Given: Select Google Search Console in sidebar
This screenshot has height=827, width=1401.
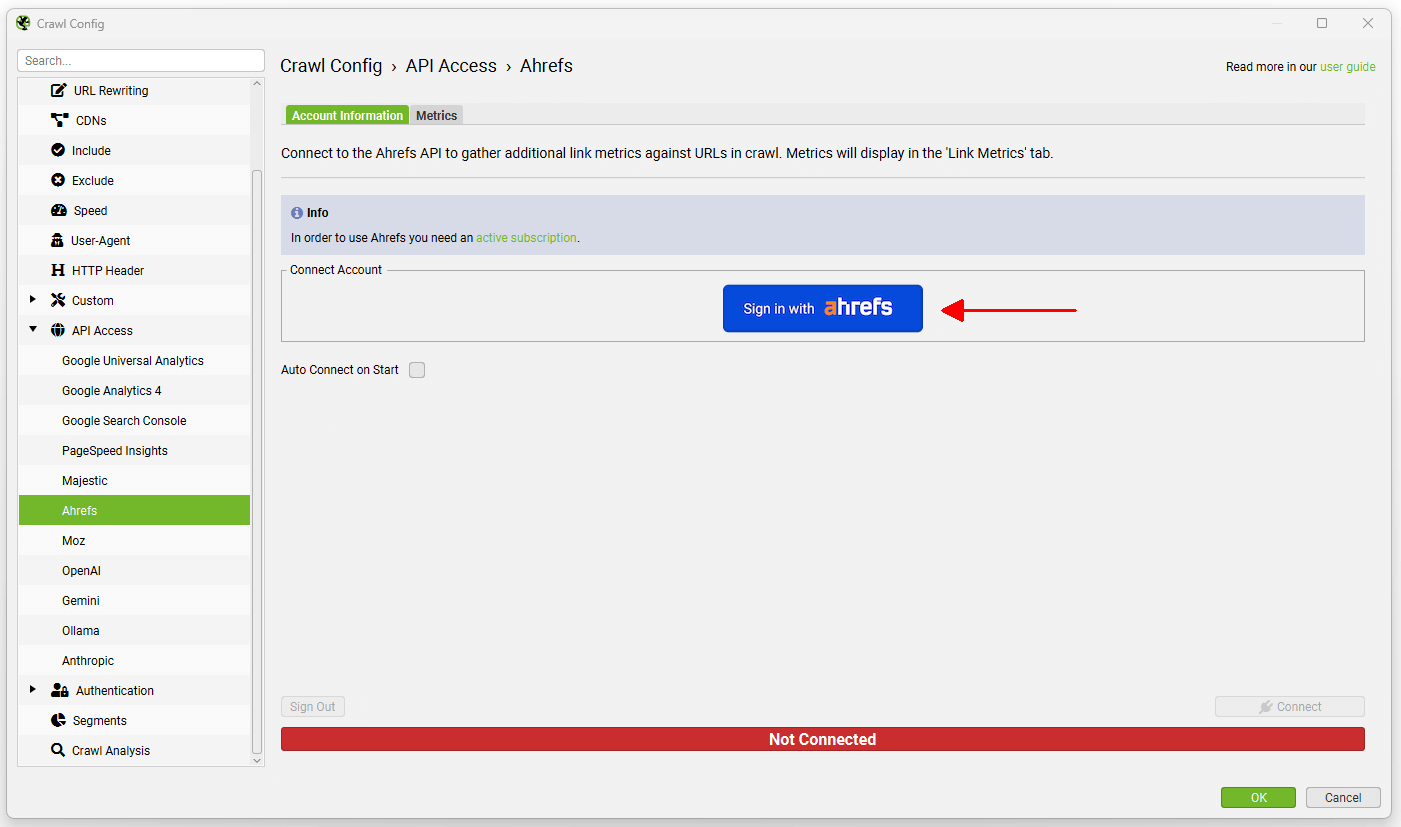Looking at the screenshot, I should (x=124, y=421).
